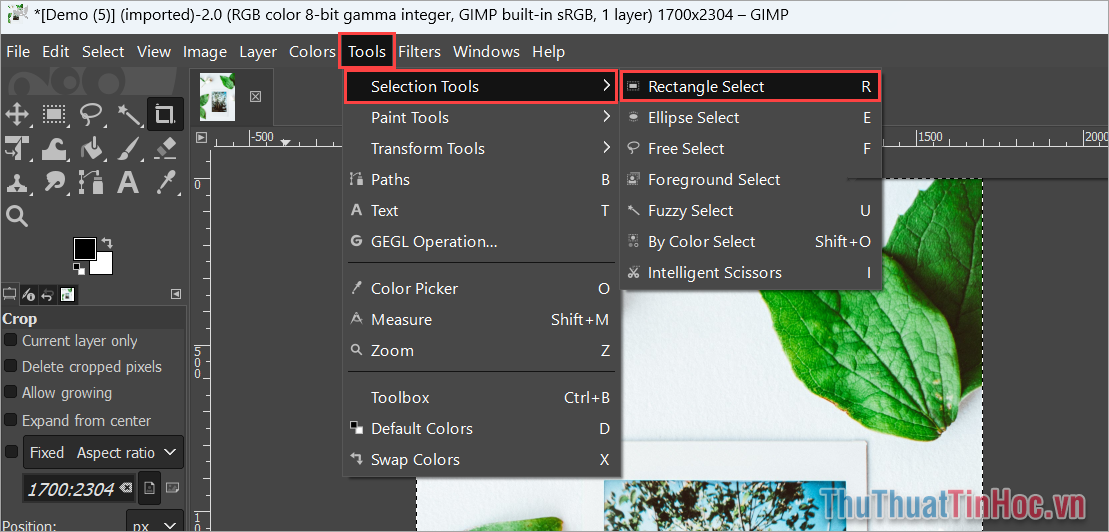Expand the Transform Tools submenu

click(x=481, y=149)
